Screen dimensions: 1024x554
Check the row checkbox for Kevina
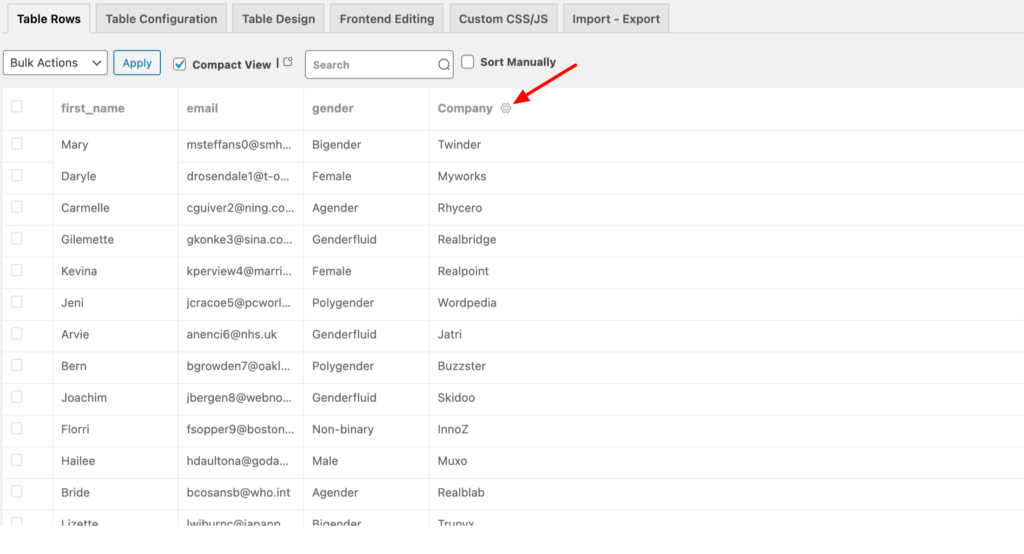coord(16,270)
